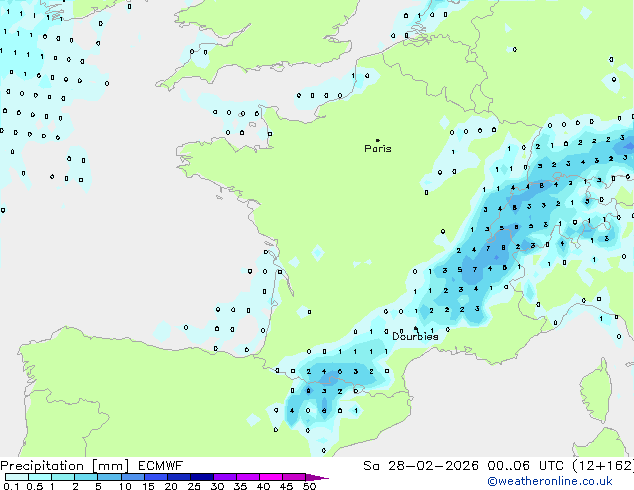Click the arrow tip ending the color scale
The height and width of the screenshot is (490, 634).
317,477
